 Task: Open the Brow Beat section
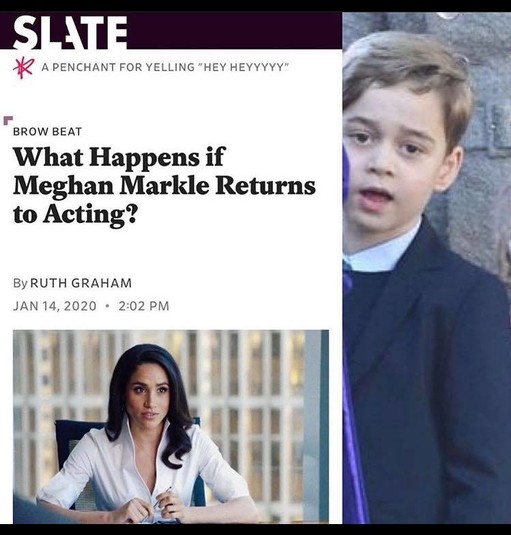(x=47, y=132)
